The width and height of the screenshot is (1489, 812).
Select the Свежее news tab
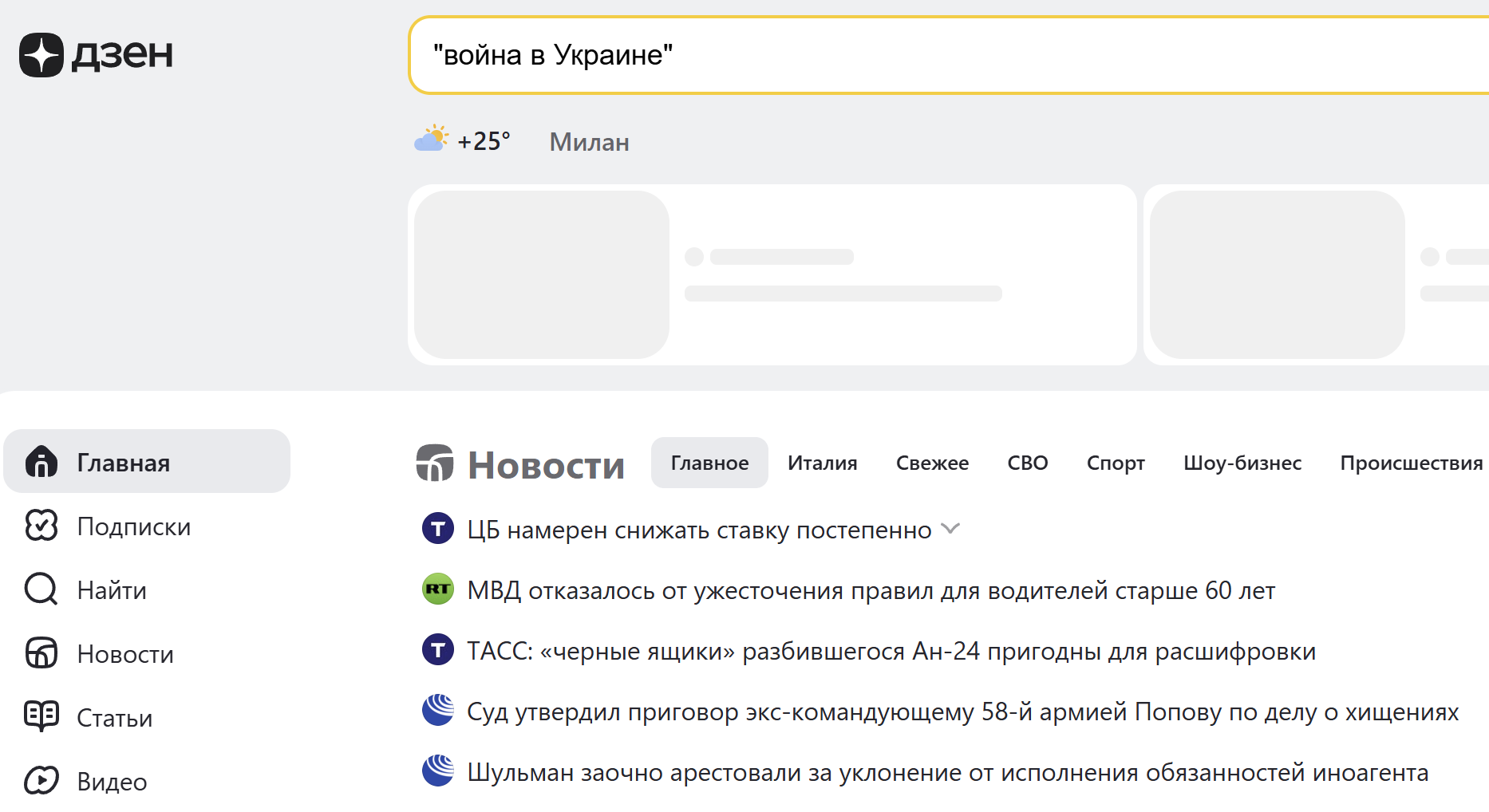(932, 463)
